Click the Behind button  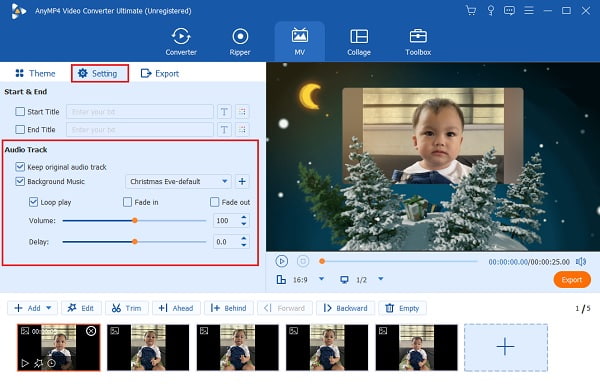229,308
